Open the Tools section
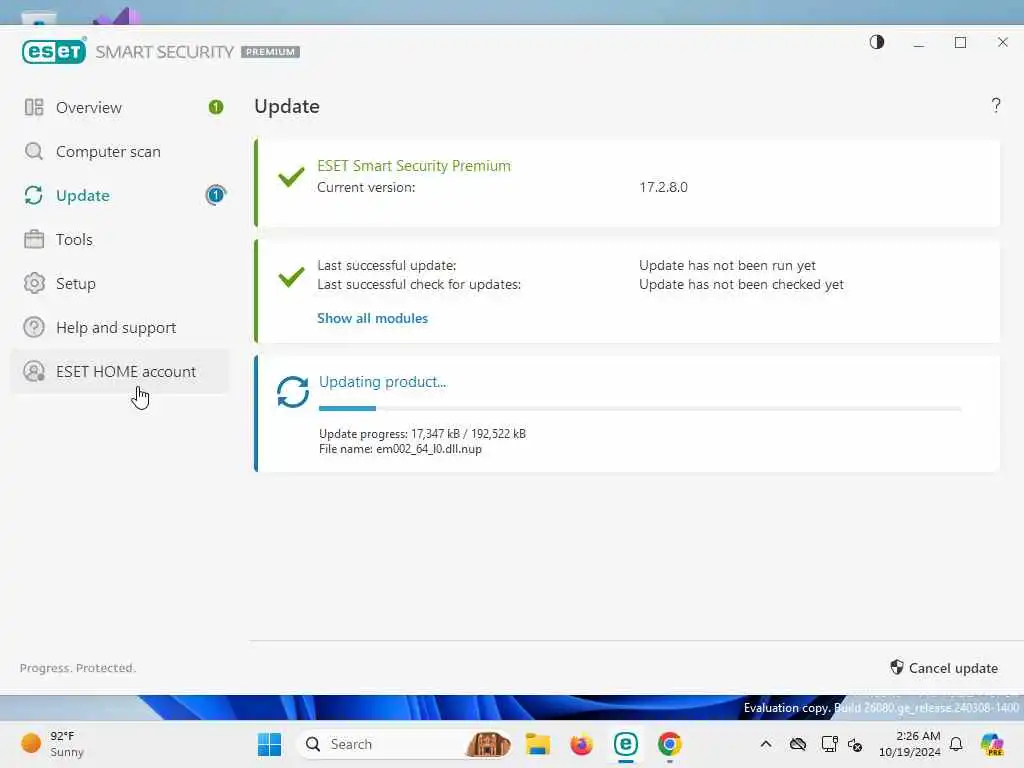Image resolution: width=1024 pixels, height=768 pixels. pyautogui.click(x=121, y=240)
